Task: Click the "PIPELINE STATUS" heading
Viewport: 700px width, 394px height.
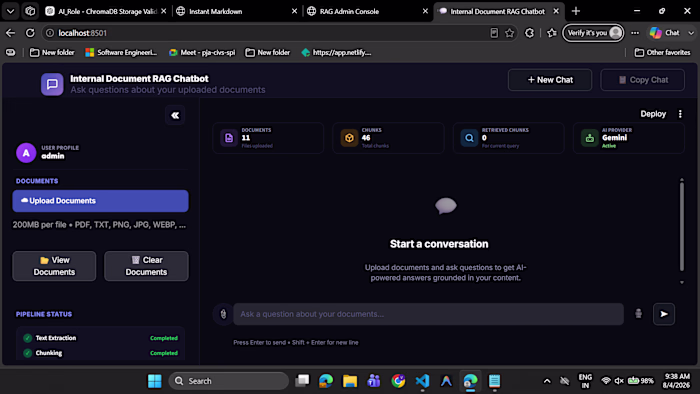Action: coord(44,314)
